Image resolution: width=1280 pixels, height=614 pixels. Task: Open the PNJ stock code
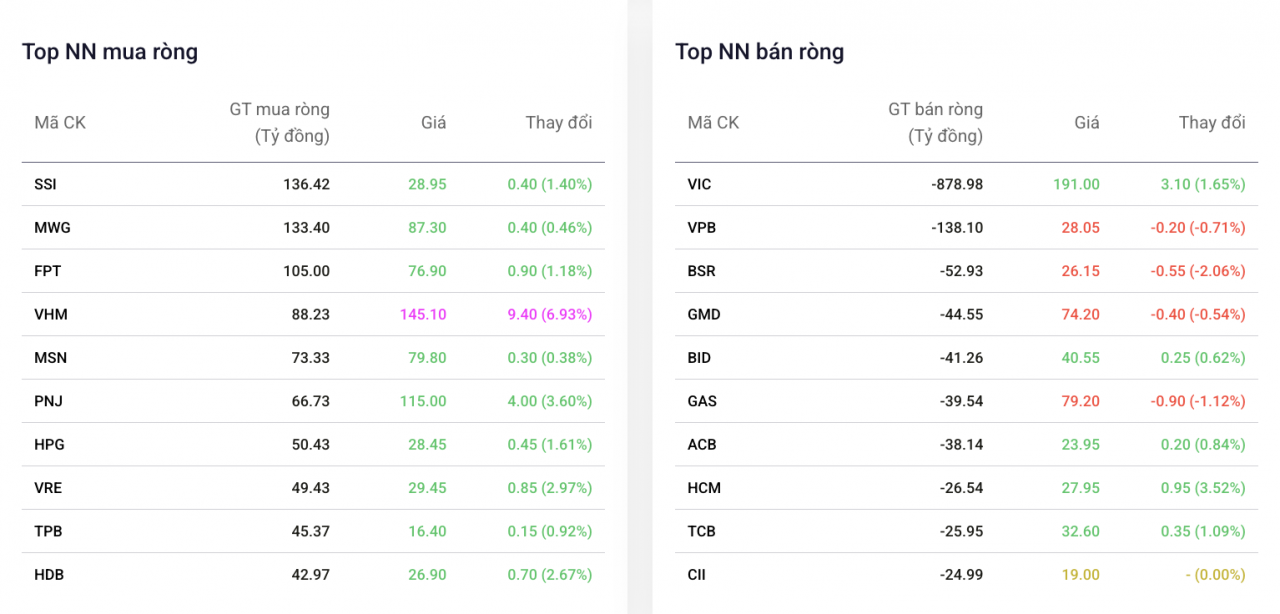(49, 401)
